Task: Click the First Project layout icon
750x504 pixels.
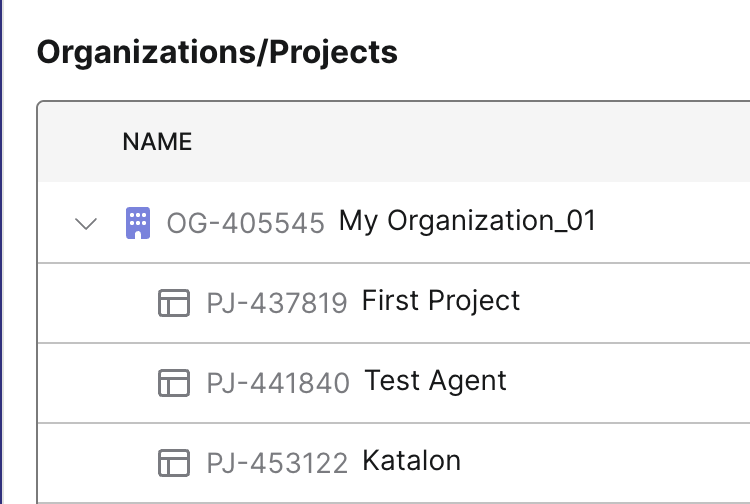Action: [174, 302]
